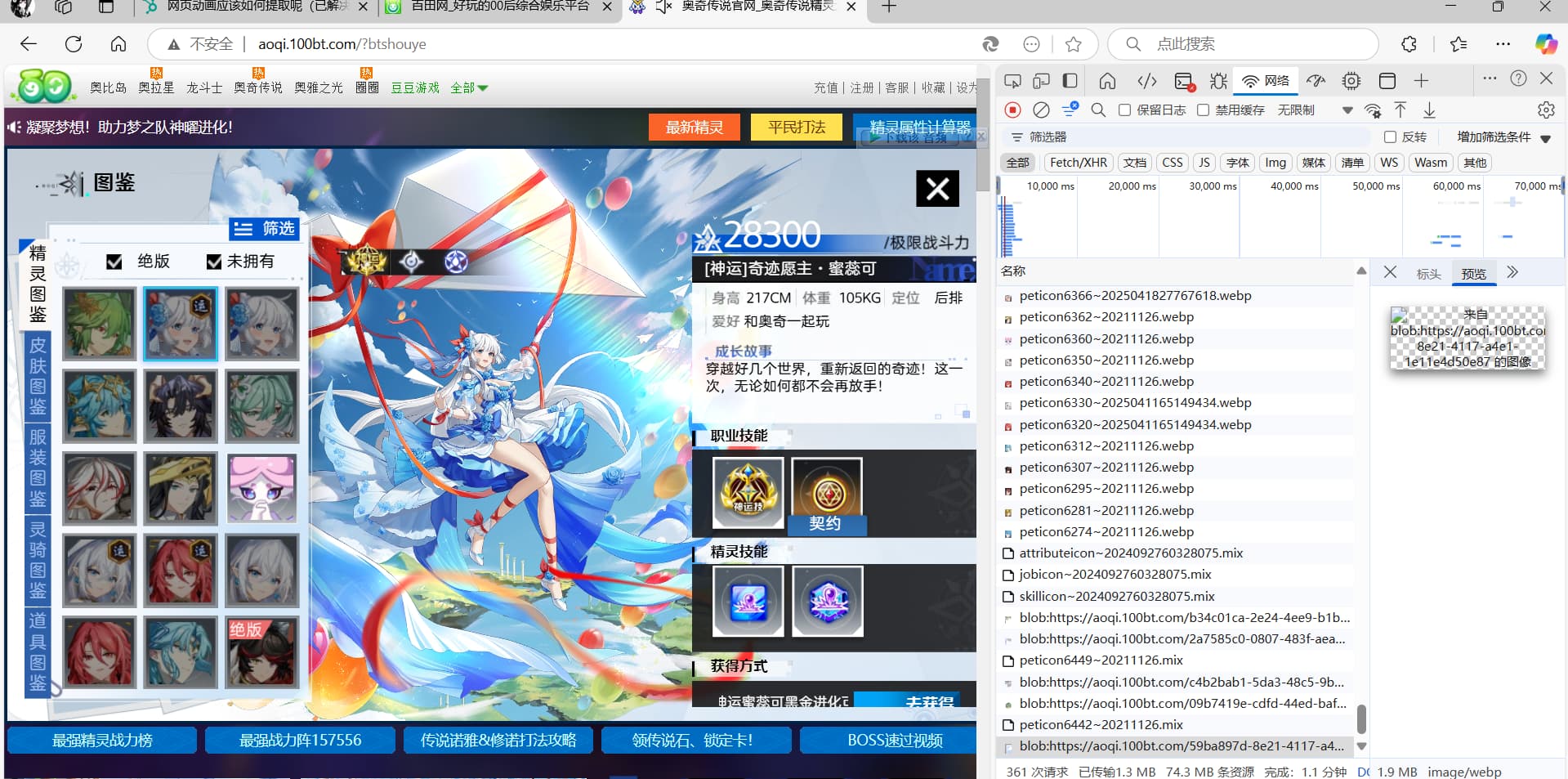Click the DevTools dock sidebar icon
This screenshot has width=1568, height=779.
pos(1070,80)
